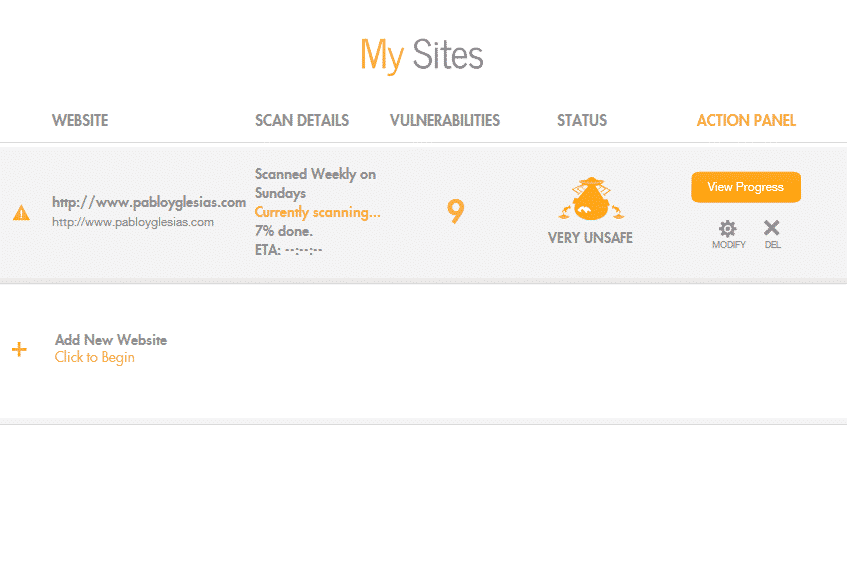Viewport: 847px width, 567px height.
Task: Click the vulnerabilities count 9
Action: pyautogui.click(x=455, y=211)
